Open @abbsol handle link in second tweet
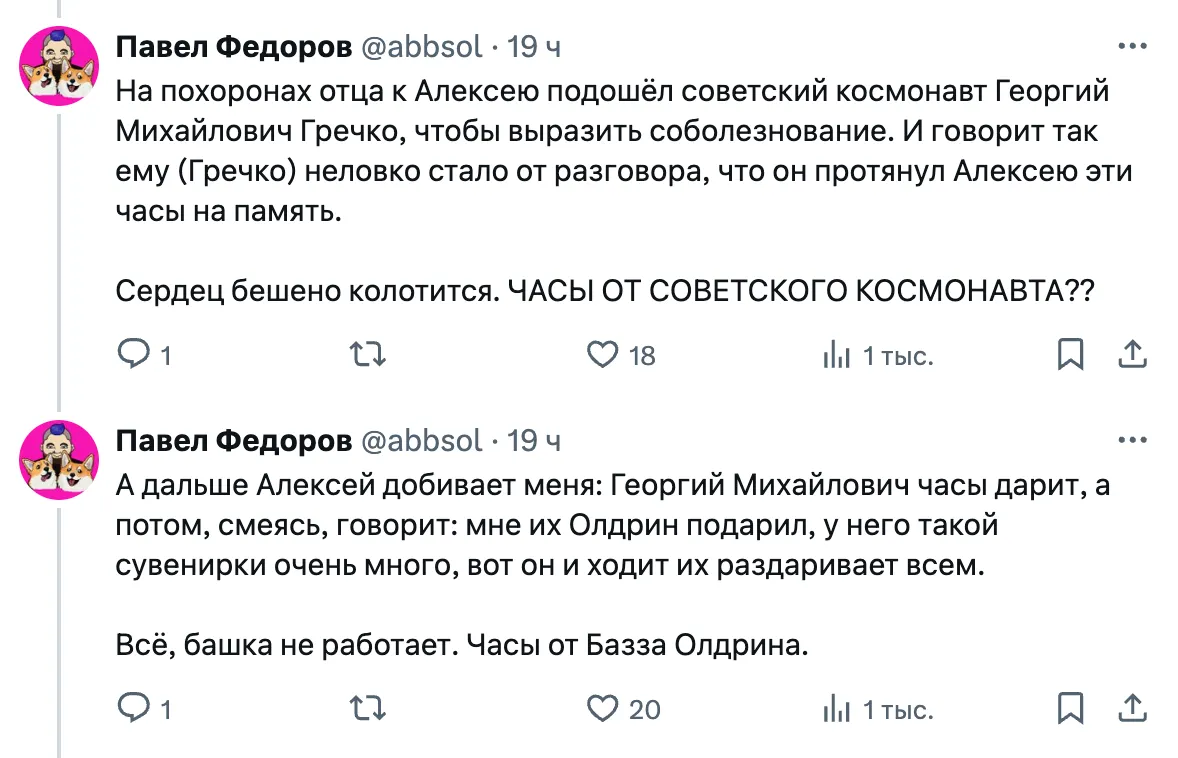 [x=421, y=440]
